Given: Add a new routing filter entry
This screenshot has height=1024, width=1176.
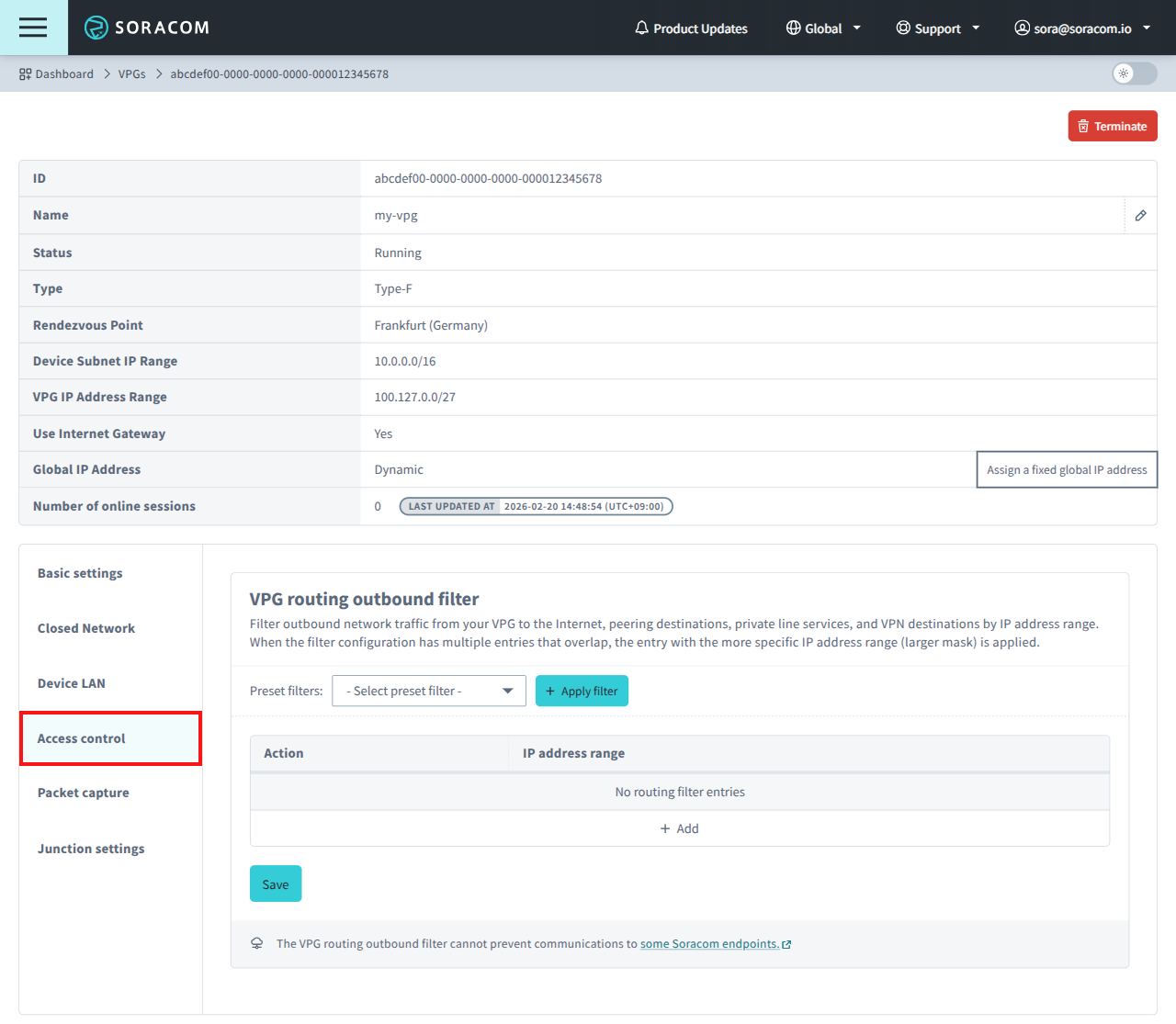Looking at the screenshot, I should click(680, 827).
